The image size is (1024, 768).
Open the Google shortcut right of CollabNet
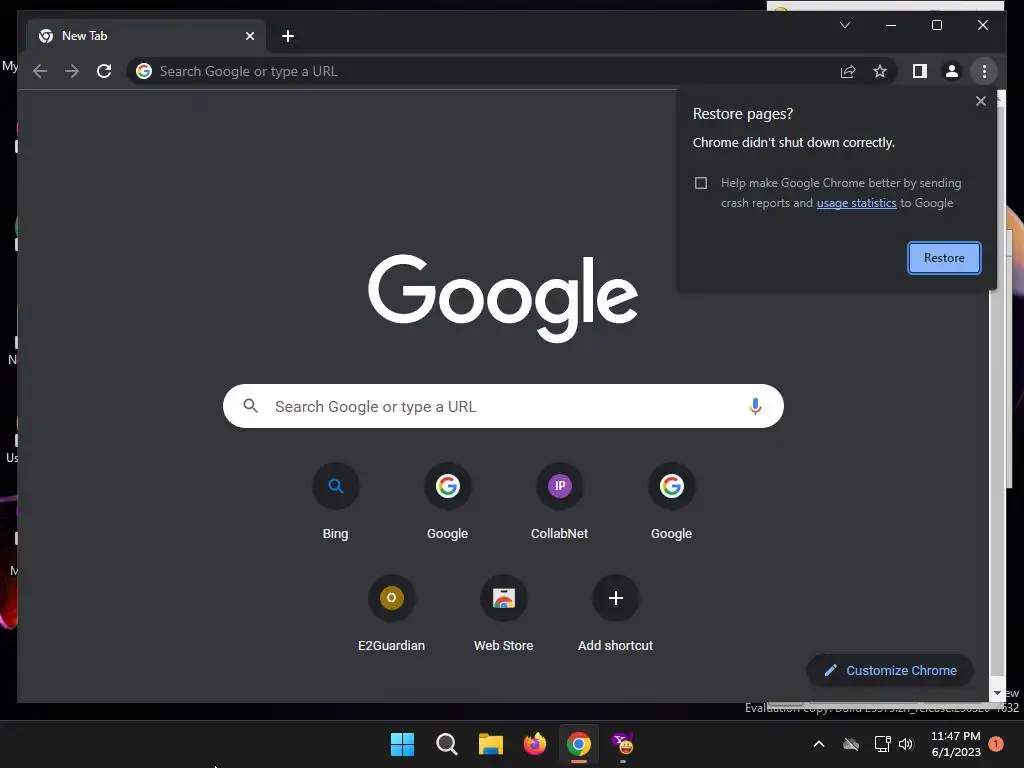(x=671, y=501)
